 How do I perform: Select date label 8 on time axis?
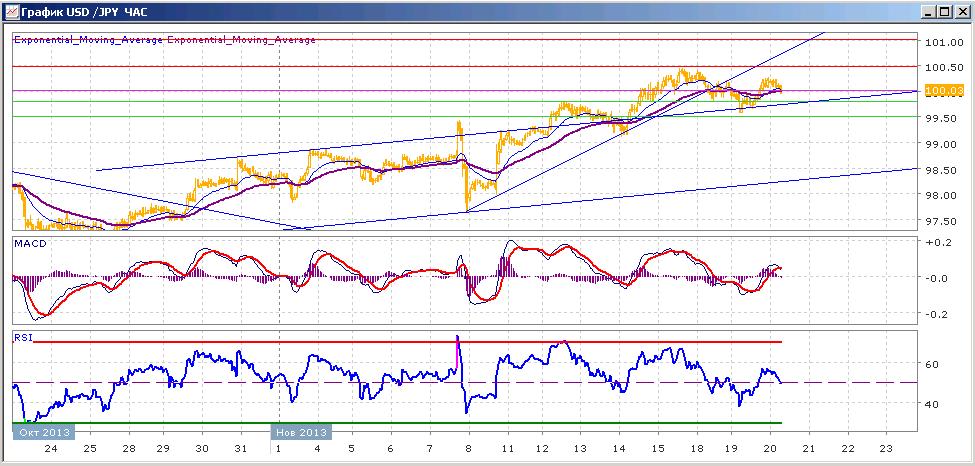coord(468,449)
